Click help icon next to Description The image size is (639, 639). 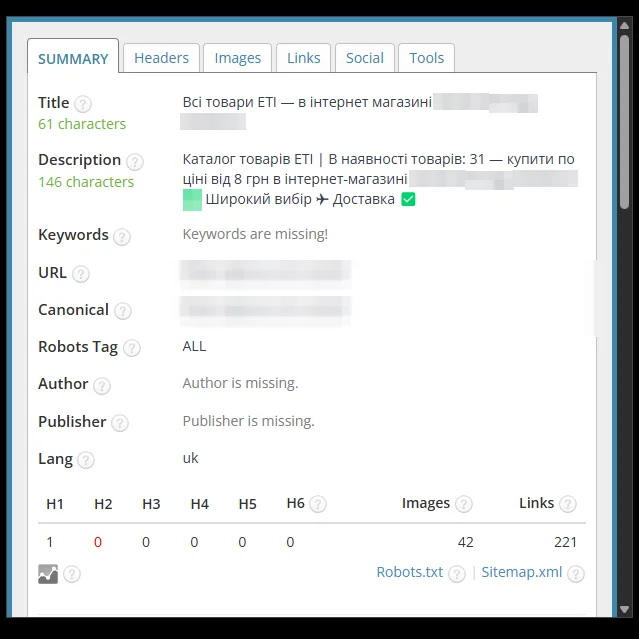[x=134, y=162]
